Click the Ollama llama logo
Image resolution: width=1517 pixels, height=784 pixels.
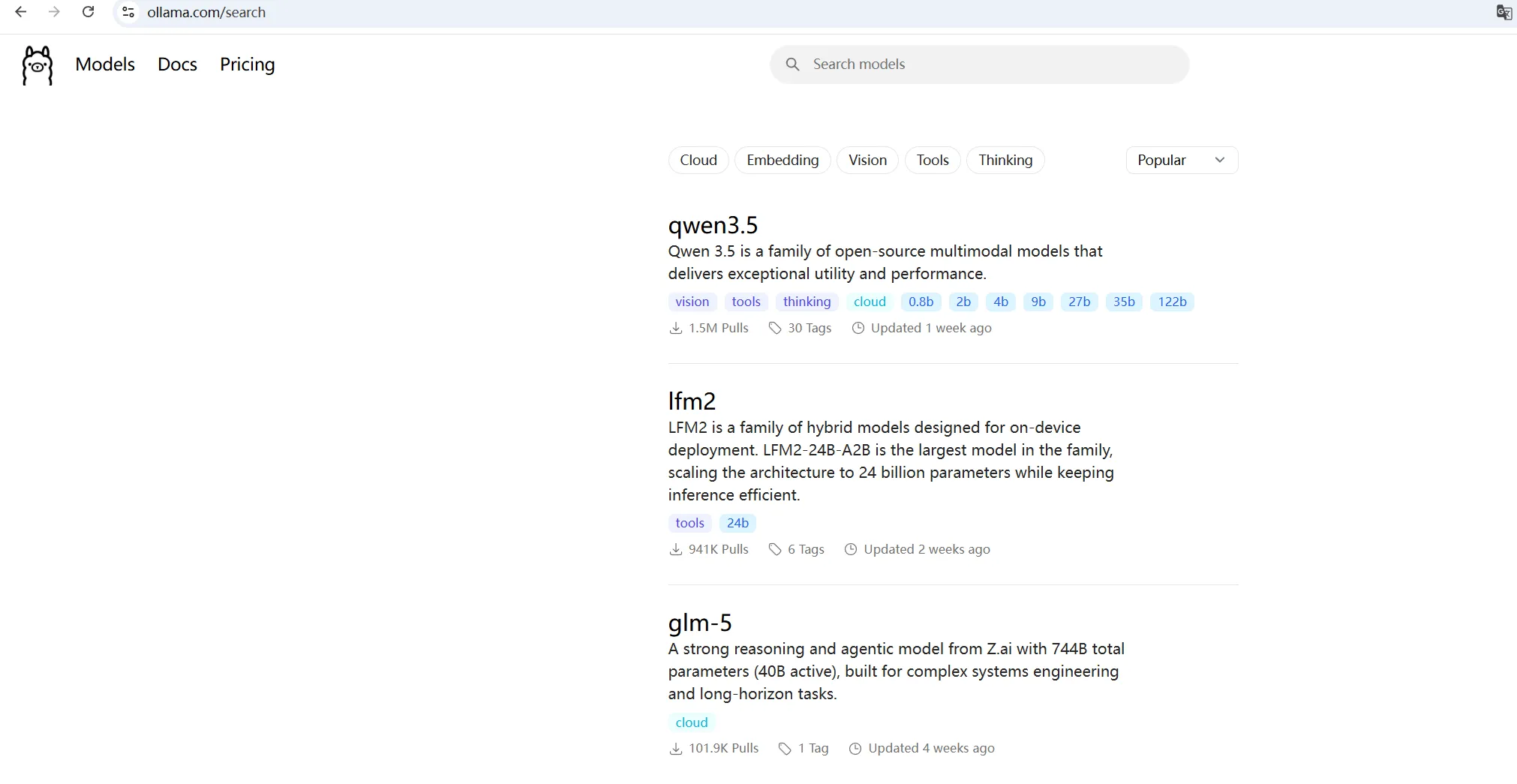pos(37,65)
